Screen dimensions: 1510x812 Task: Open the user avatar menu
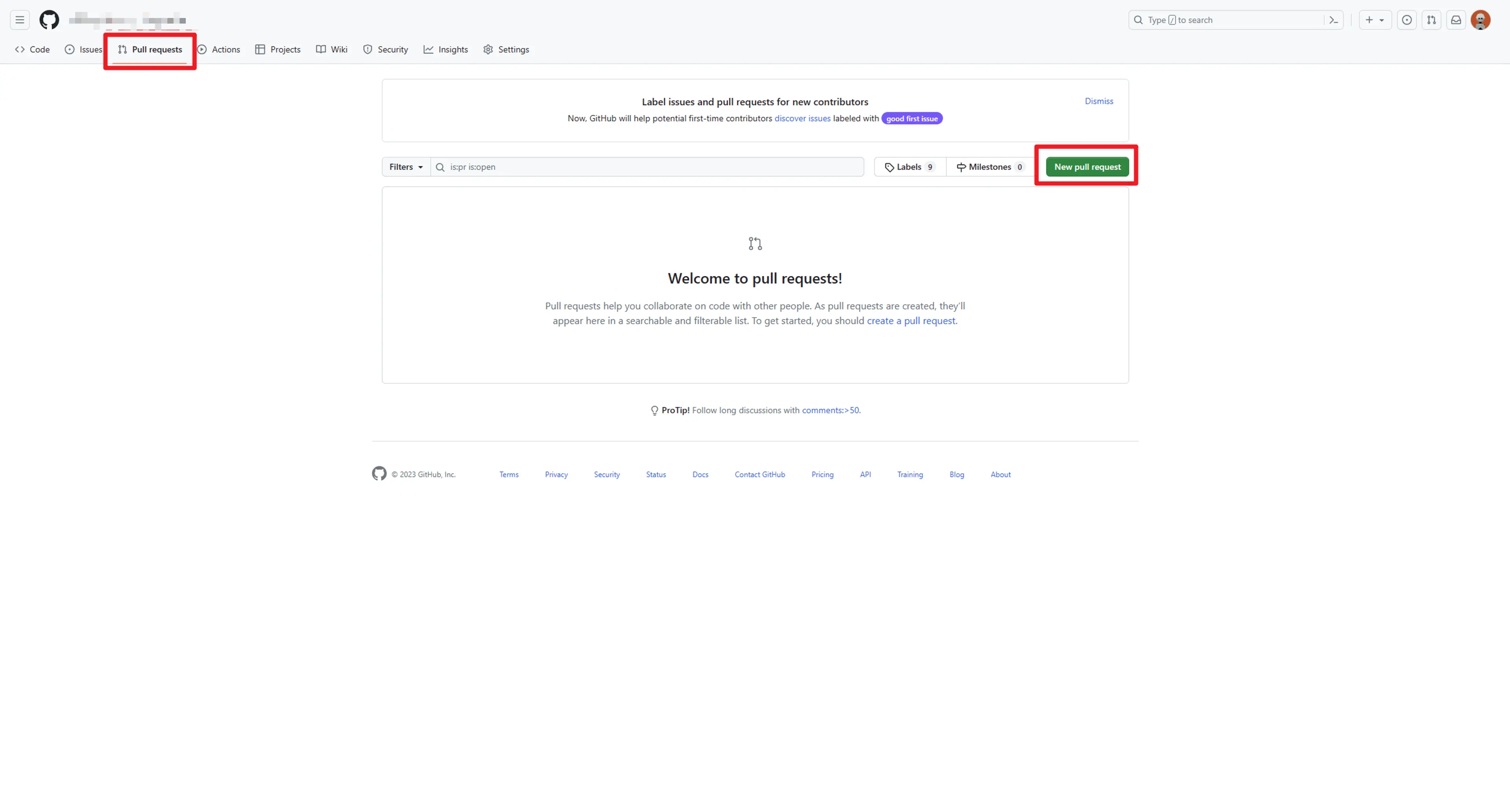pos(1480,20)
